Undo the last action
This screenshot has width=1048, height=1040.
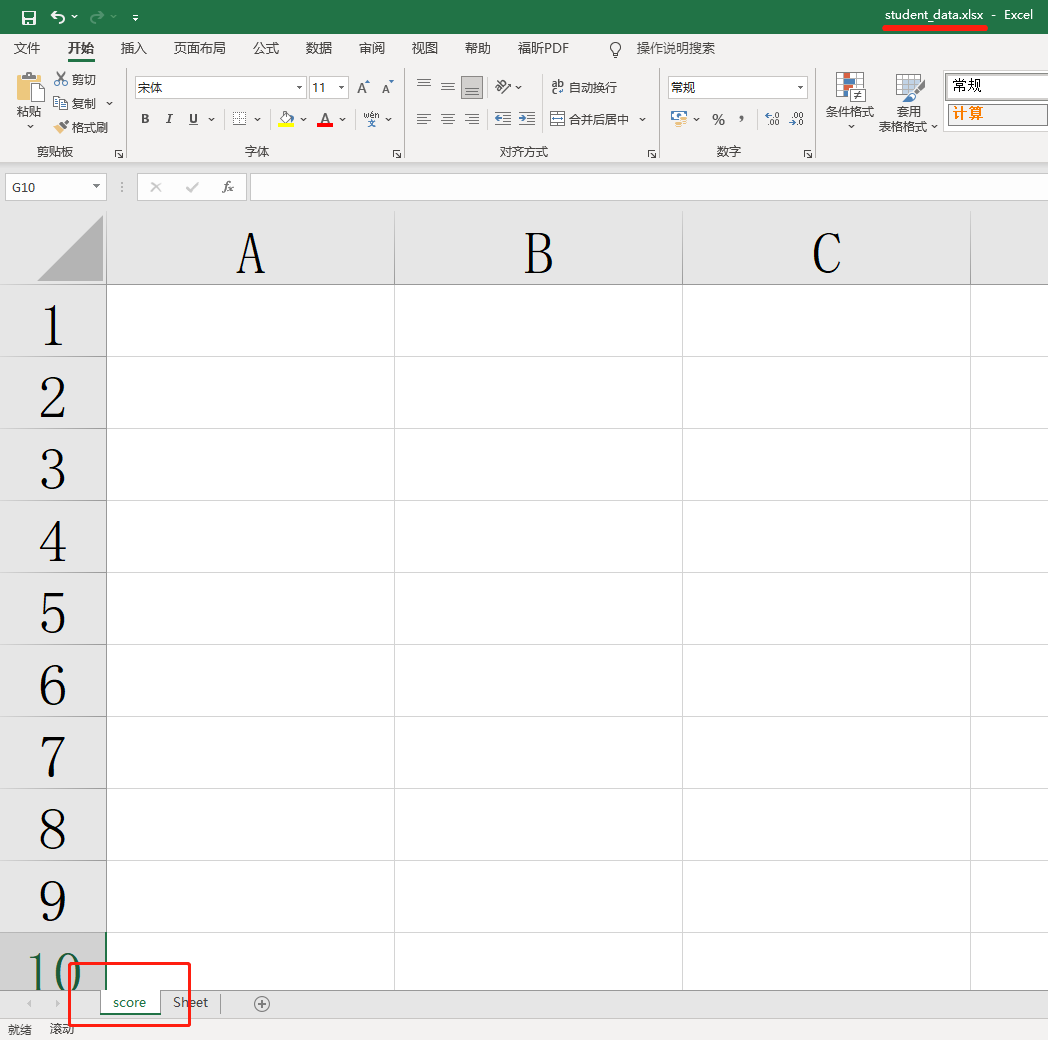(58, 17)
